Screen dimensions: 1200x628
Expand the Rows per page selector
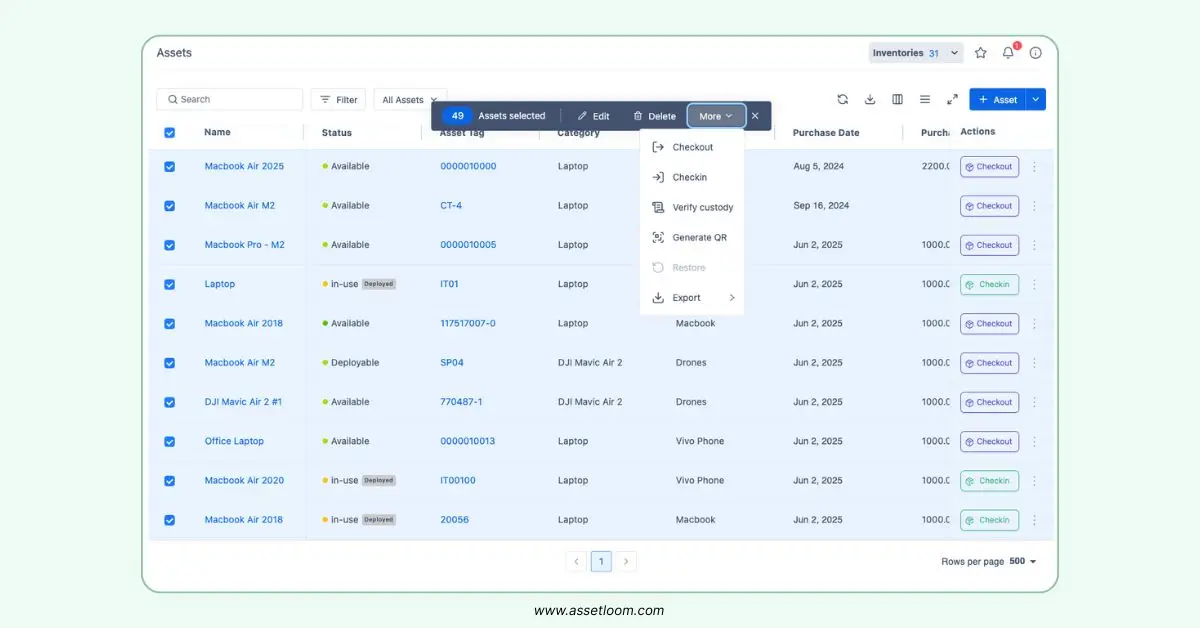coord(1022,562)
